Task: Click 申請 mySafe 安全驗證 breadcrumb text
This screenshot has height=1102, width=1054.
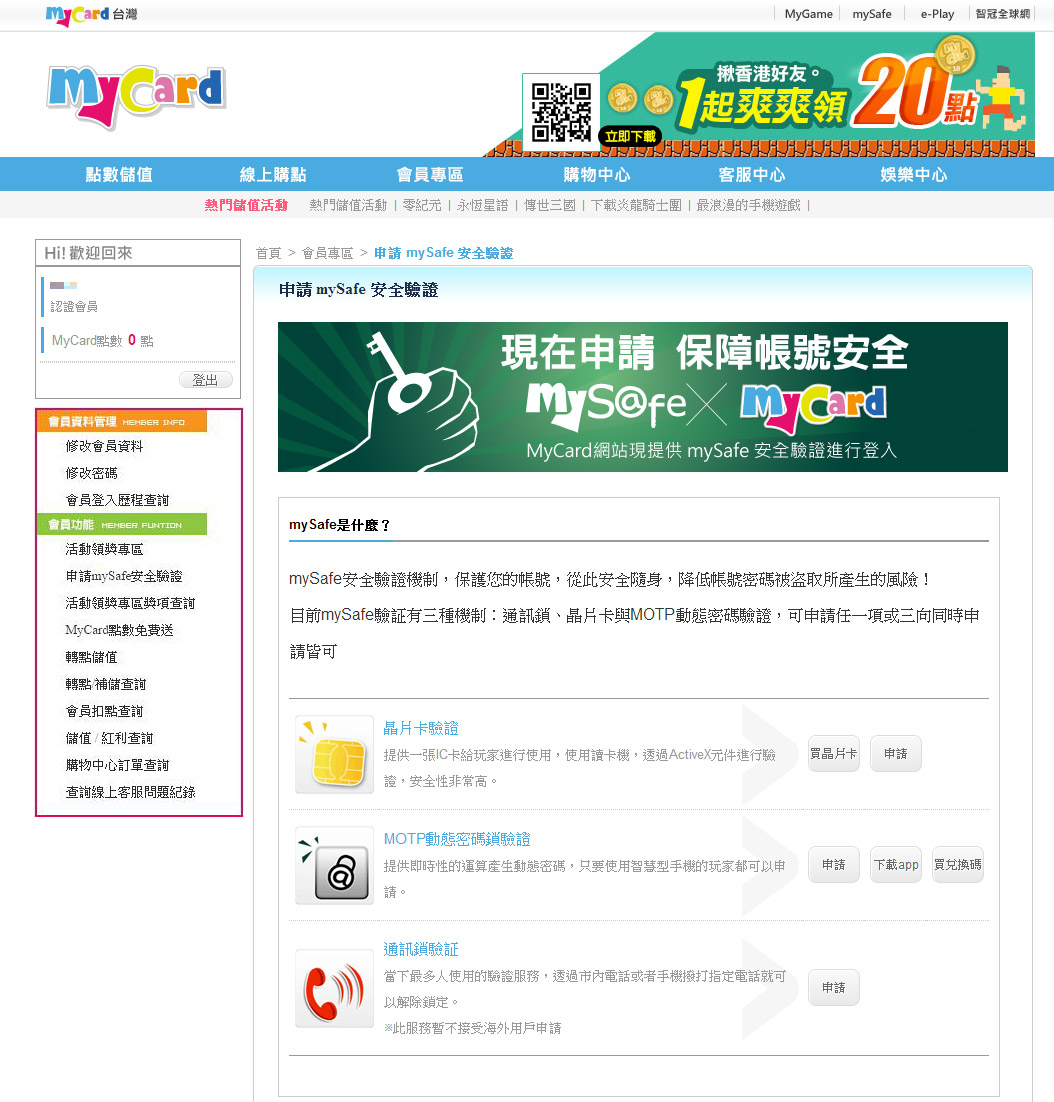Action: pos(443,253)
